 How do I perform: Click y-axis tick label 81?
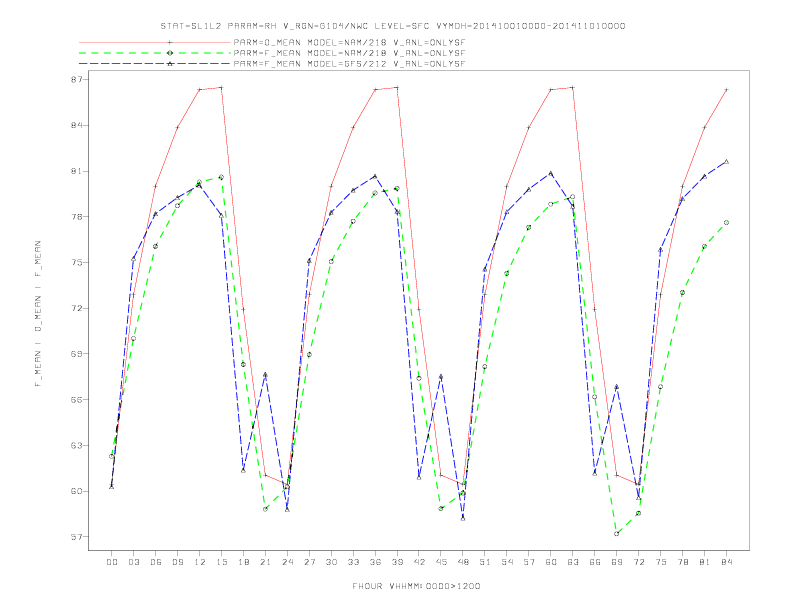[78, 171]
